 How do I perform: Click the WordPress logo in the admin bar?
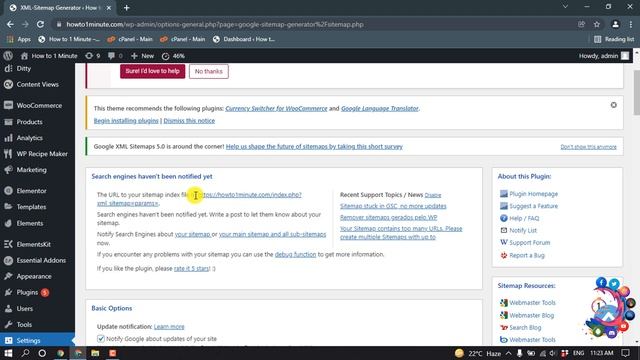8,56
